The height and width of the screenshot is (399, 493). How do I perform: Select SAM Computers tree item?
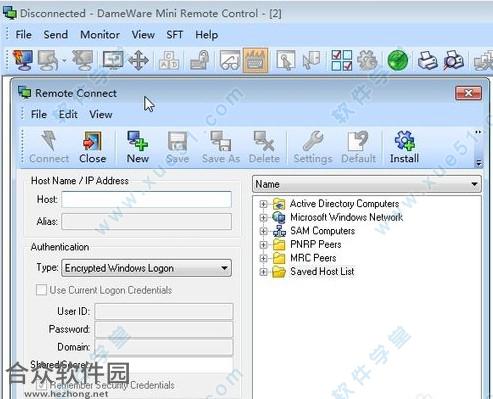(322, 231)
